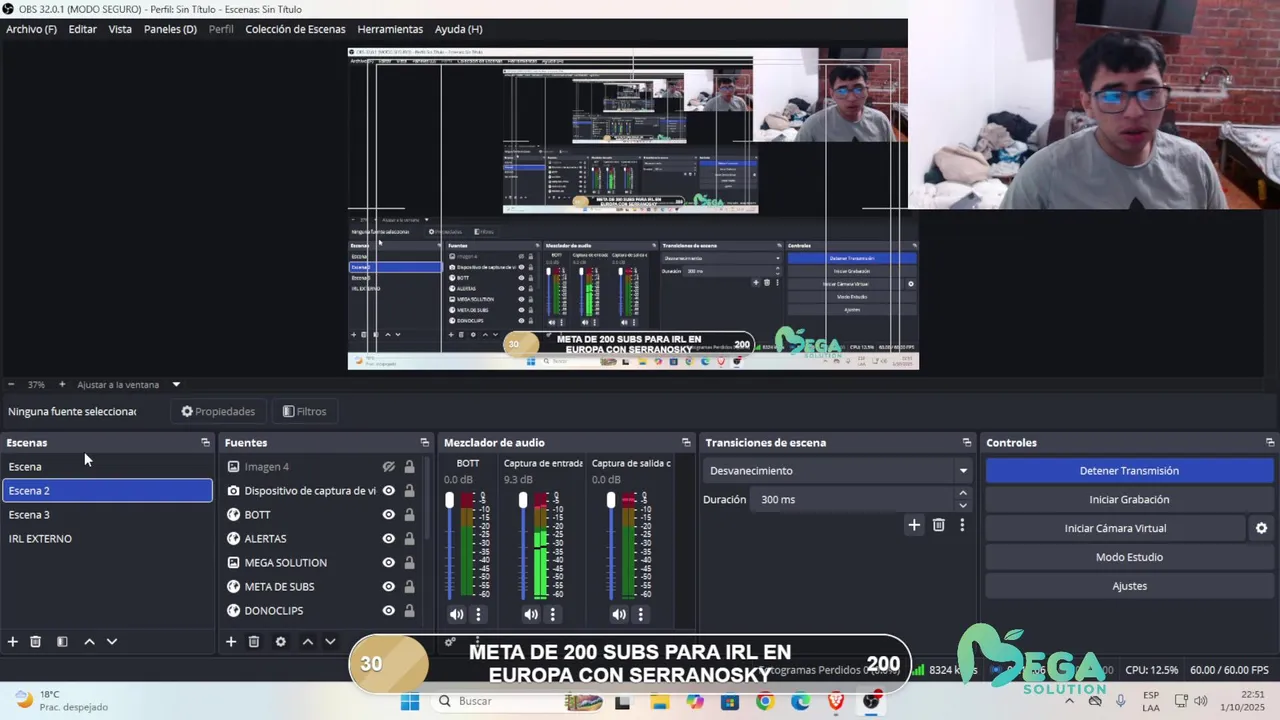Screen dimensions: 1280x720
Task: Move scene up in Escenas toolbar
Action: [x=89, y=642]
